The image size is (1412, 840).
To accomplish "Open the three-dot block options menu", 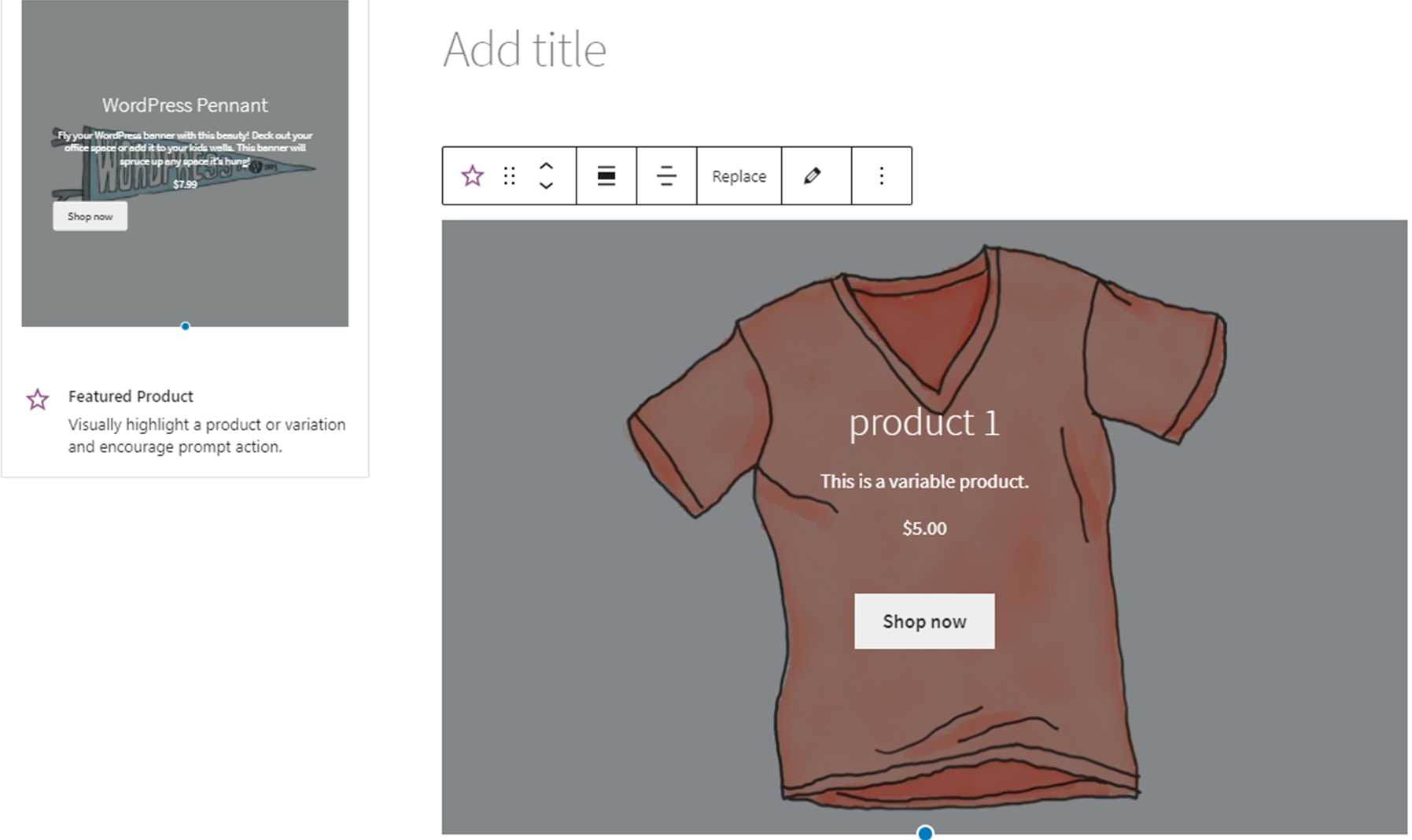I will 881,175.
